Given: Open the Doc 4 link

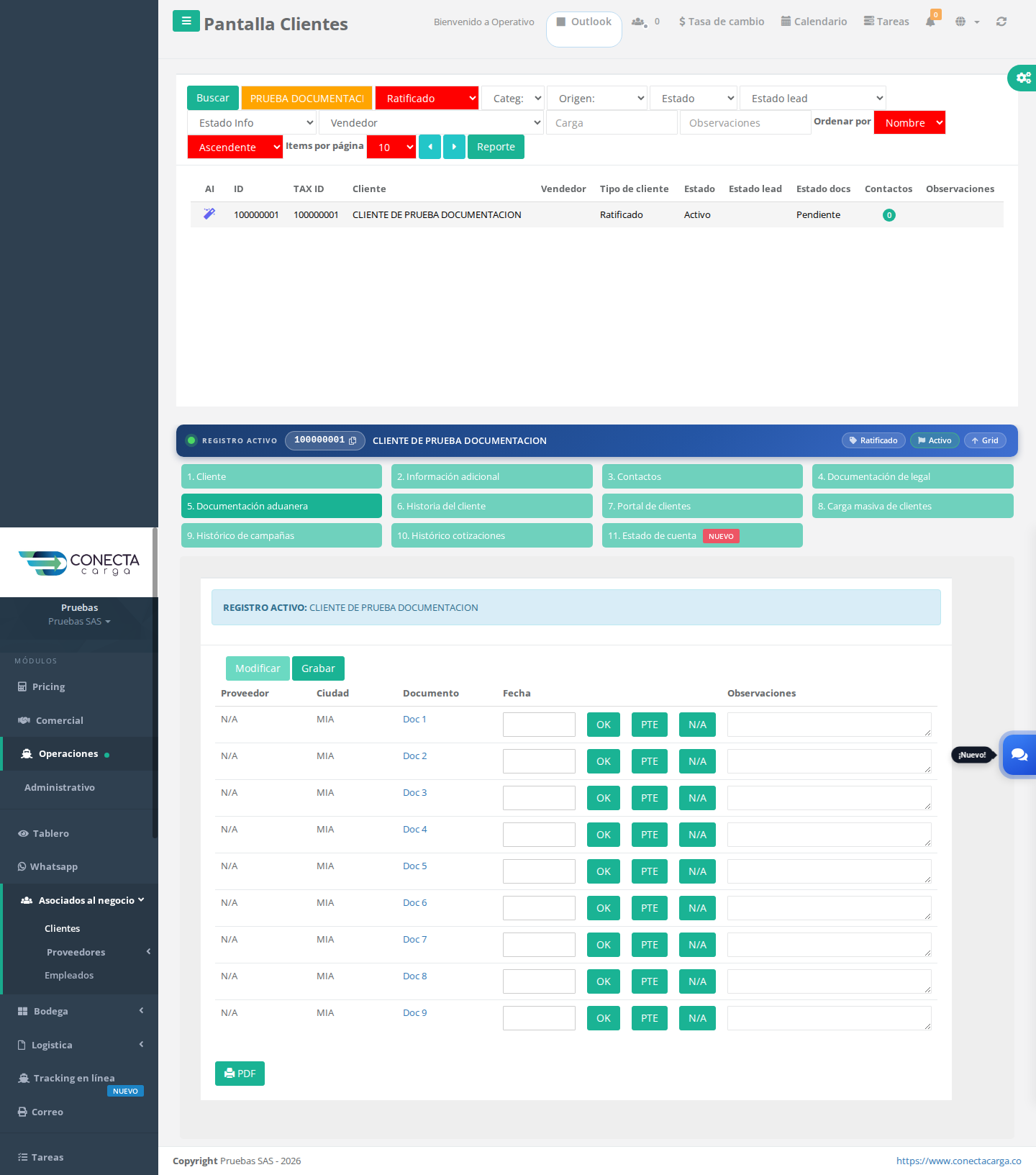Looking at the screenshot, I should (x=415, y=830).
